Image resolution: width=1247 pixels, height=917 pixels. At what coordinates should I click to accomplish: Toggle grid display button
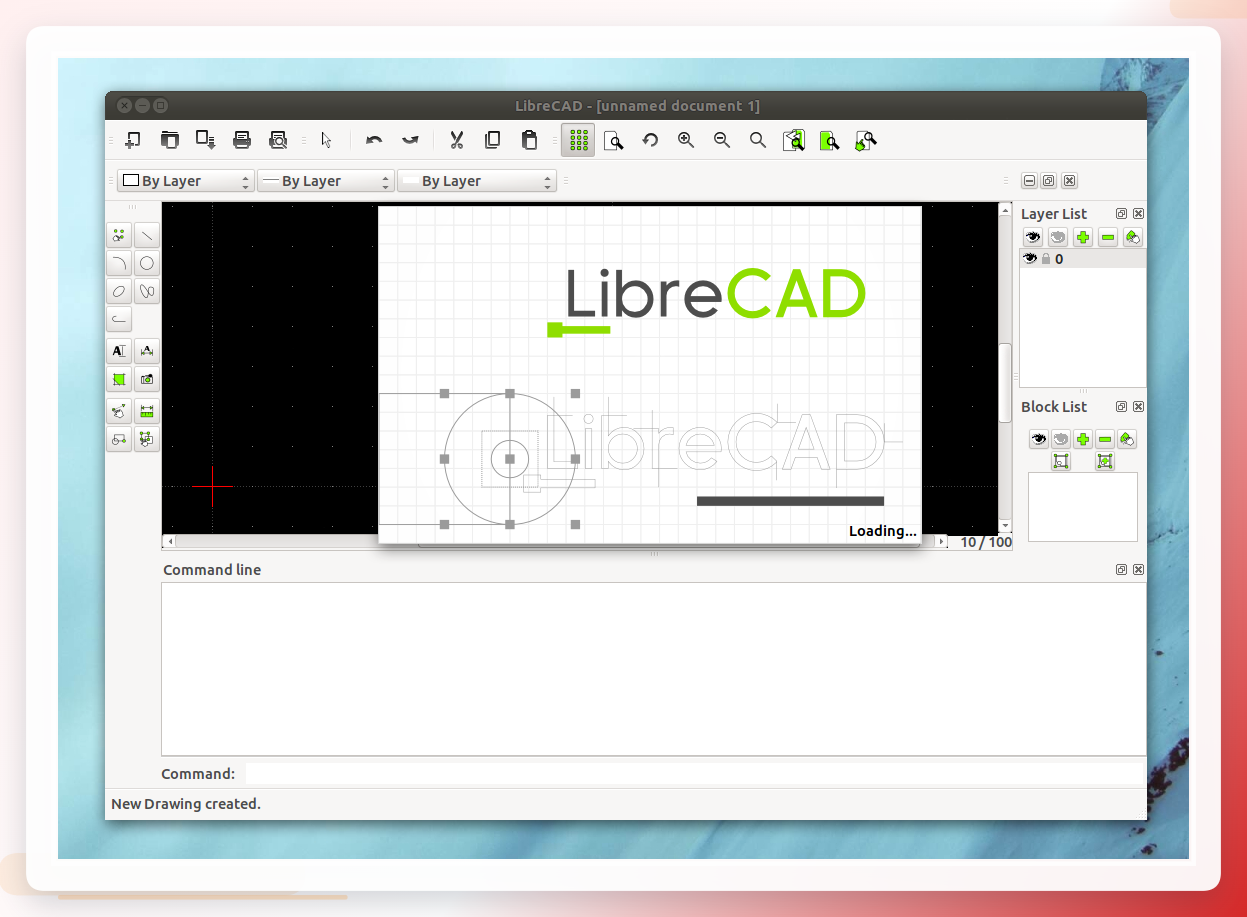click(578, 140)
